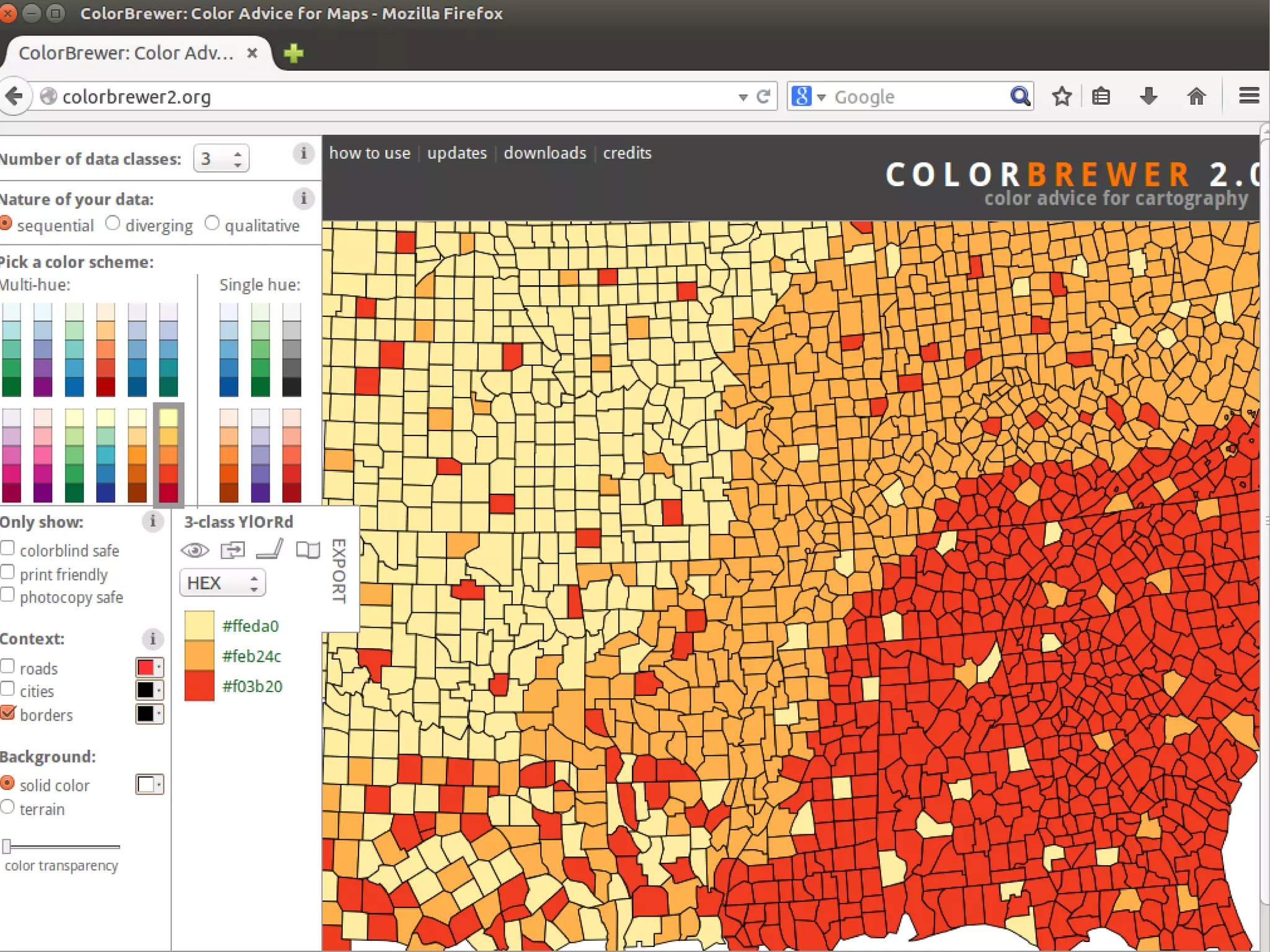Expand the roads color picker dropdown
Image resolution: width=1270 pixels, height=952 pixels.
click(149, 667)
